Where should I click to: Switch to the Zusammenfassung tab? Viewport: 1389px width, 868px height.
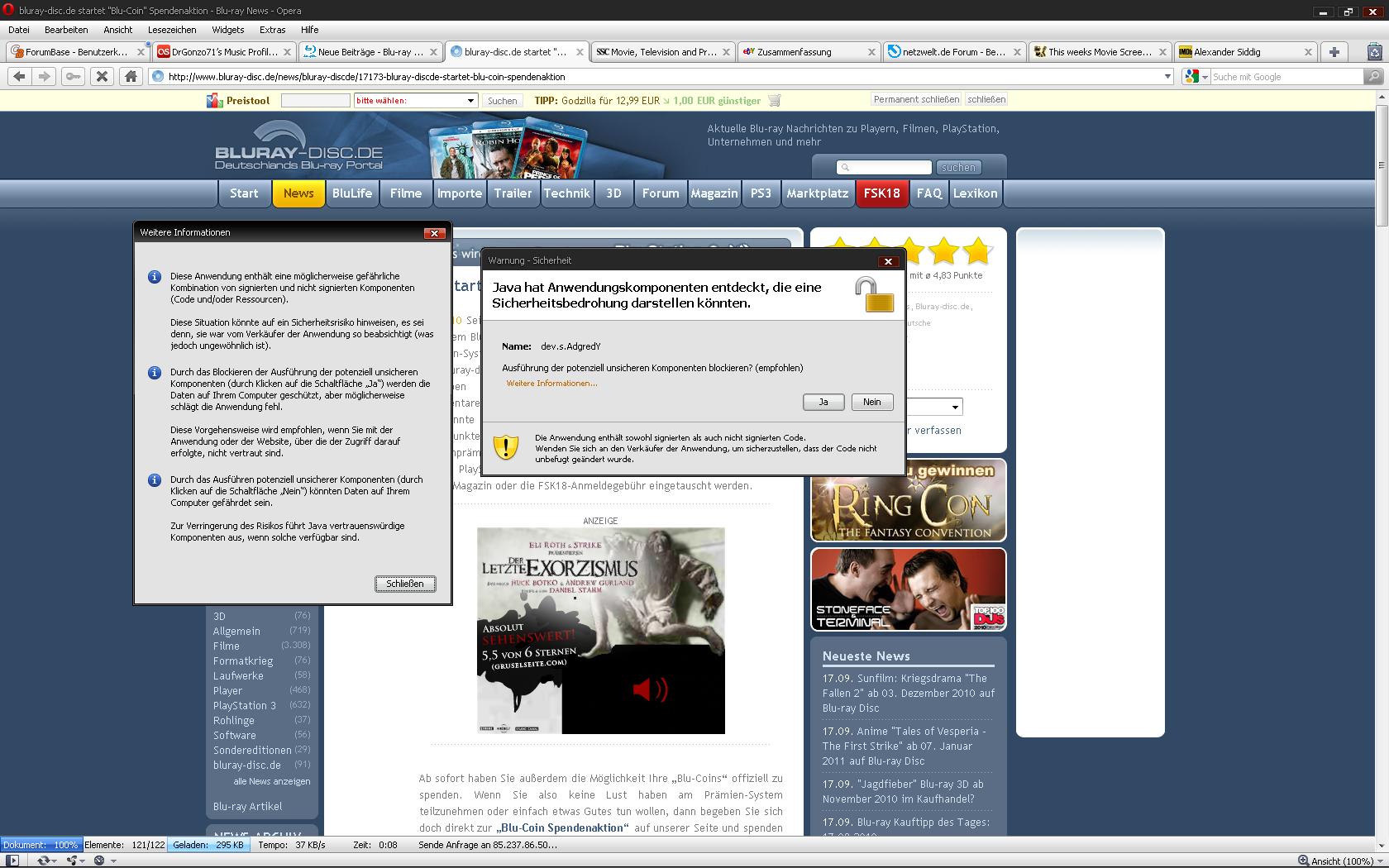click(x=808, y=51)
